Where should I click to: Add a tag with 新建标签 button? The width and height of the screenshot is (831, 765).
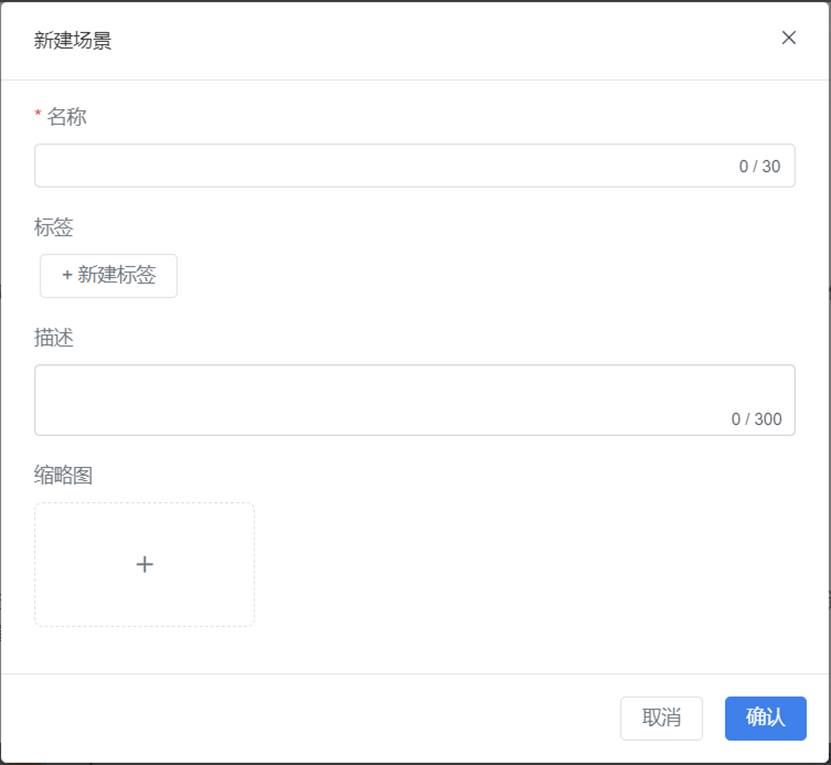click(x=109, y=276)
